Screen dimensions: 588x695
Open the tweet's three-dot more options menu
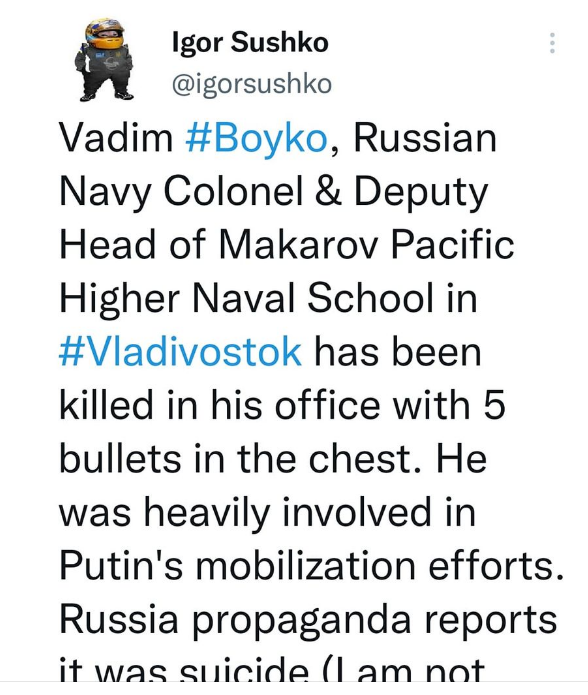552,43
